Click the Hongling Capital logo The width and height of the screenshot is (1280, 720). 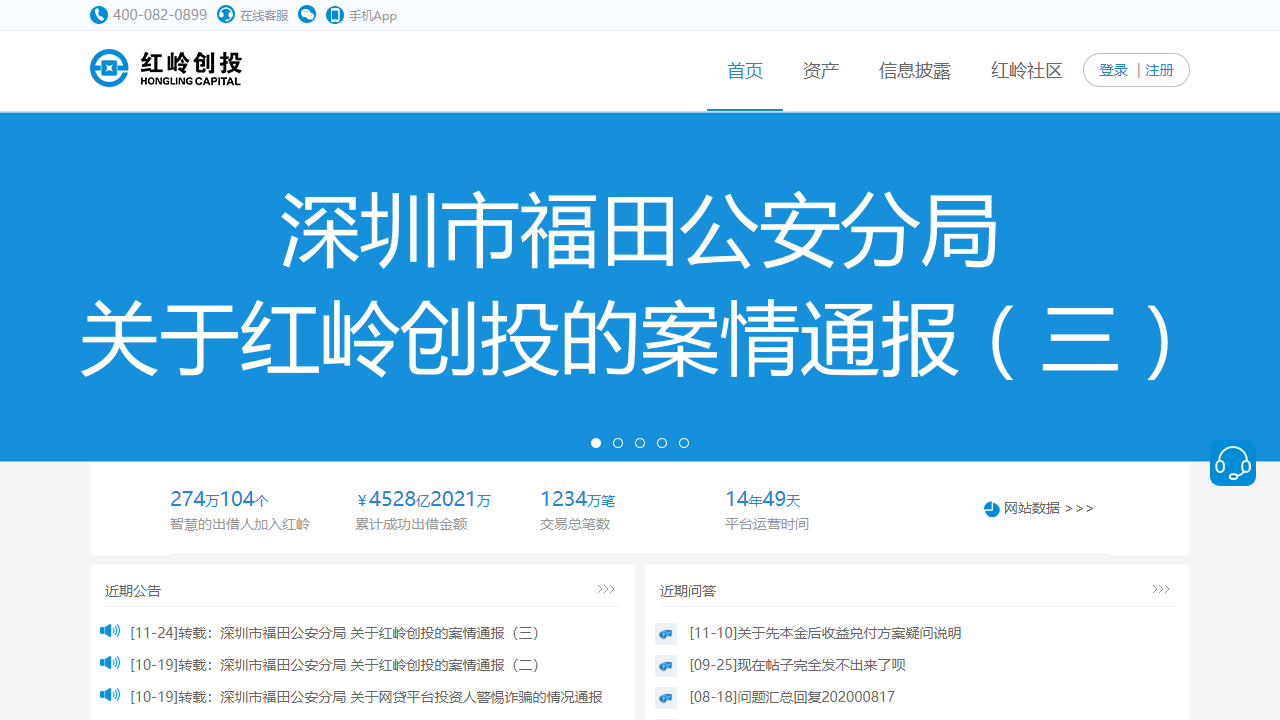[166, 68]
